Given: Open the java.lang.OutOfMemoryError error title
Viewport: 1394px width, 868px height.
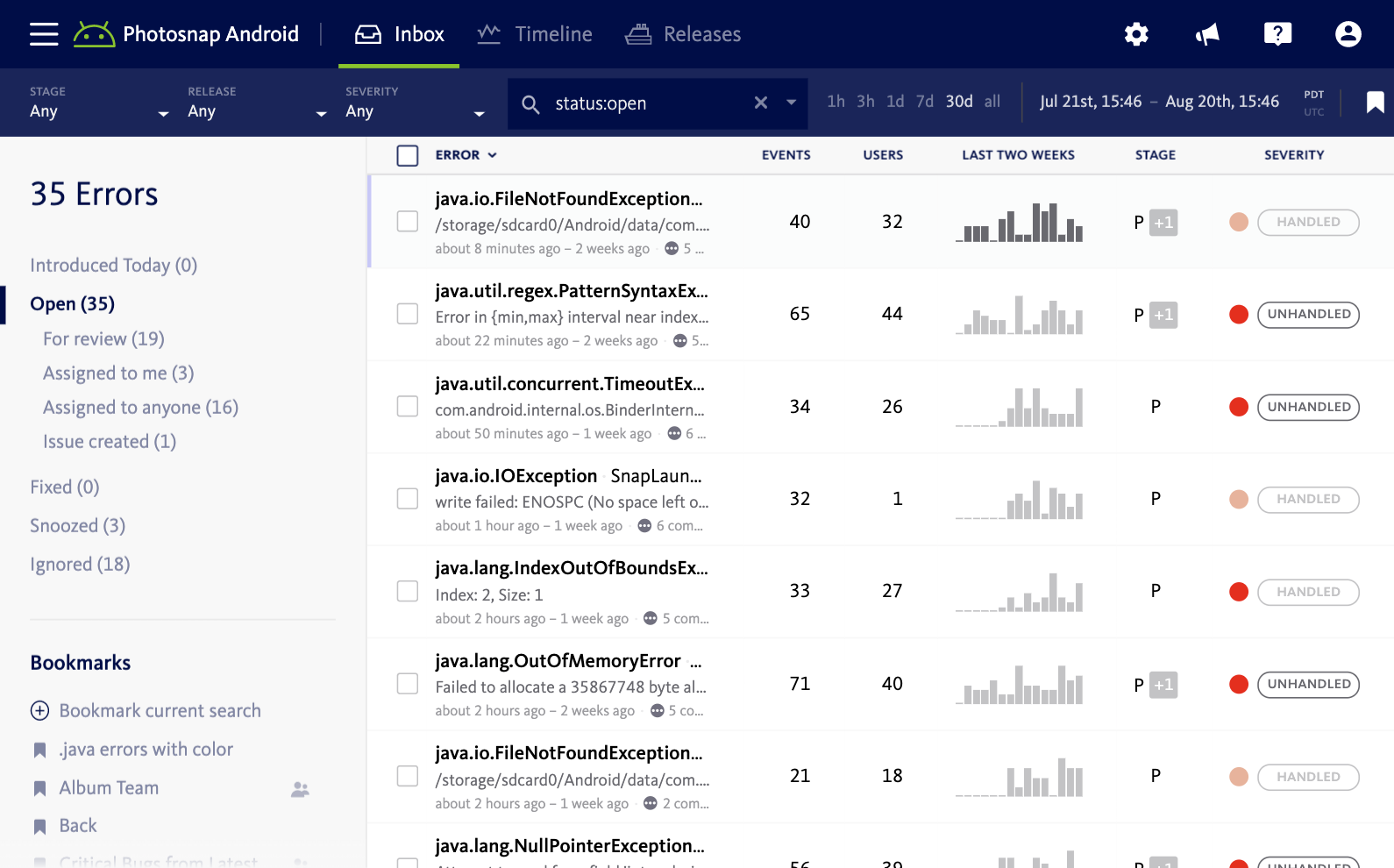Looking at the screenshot, I should pyautogui.click(x=558, y=661).
